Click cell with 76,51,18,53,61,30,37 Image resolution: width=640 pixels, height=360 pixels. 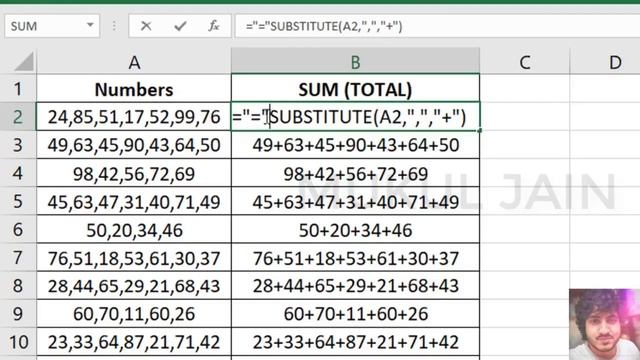134,258
